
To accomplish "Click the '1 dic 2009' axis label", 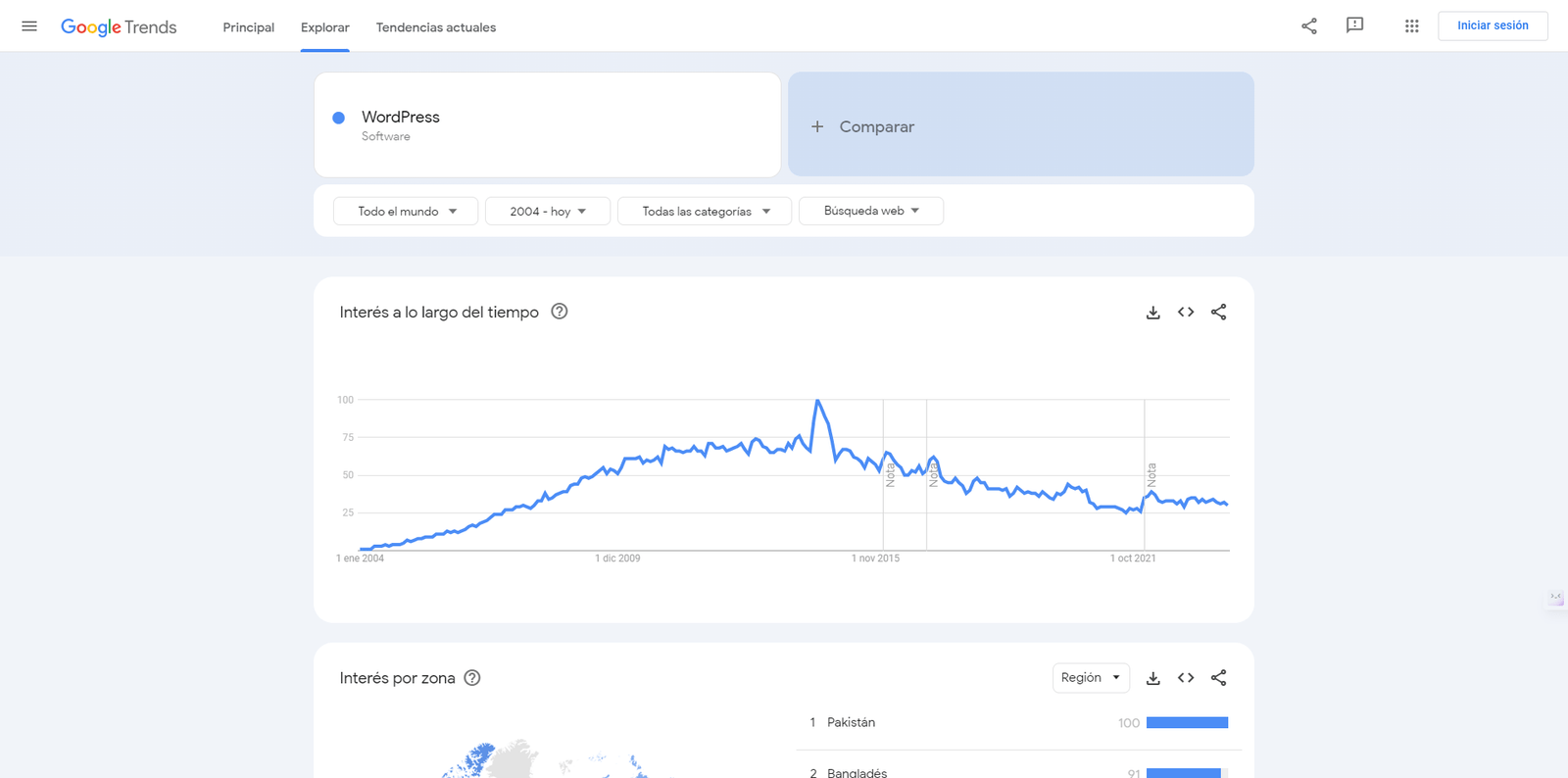I will click(x=617, y=559).
